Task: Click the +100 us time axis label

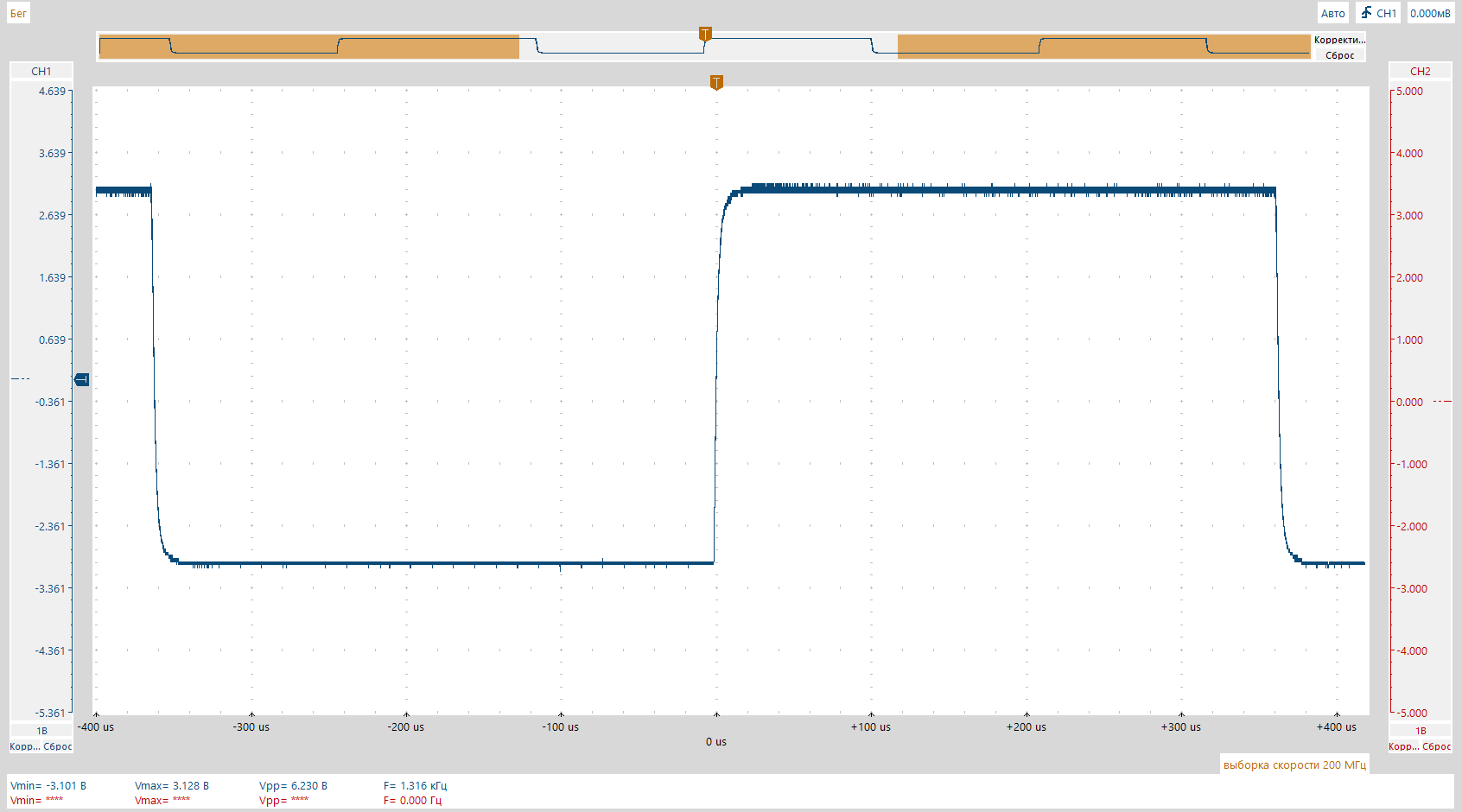Action: [871, 726]
